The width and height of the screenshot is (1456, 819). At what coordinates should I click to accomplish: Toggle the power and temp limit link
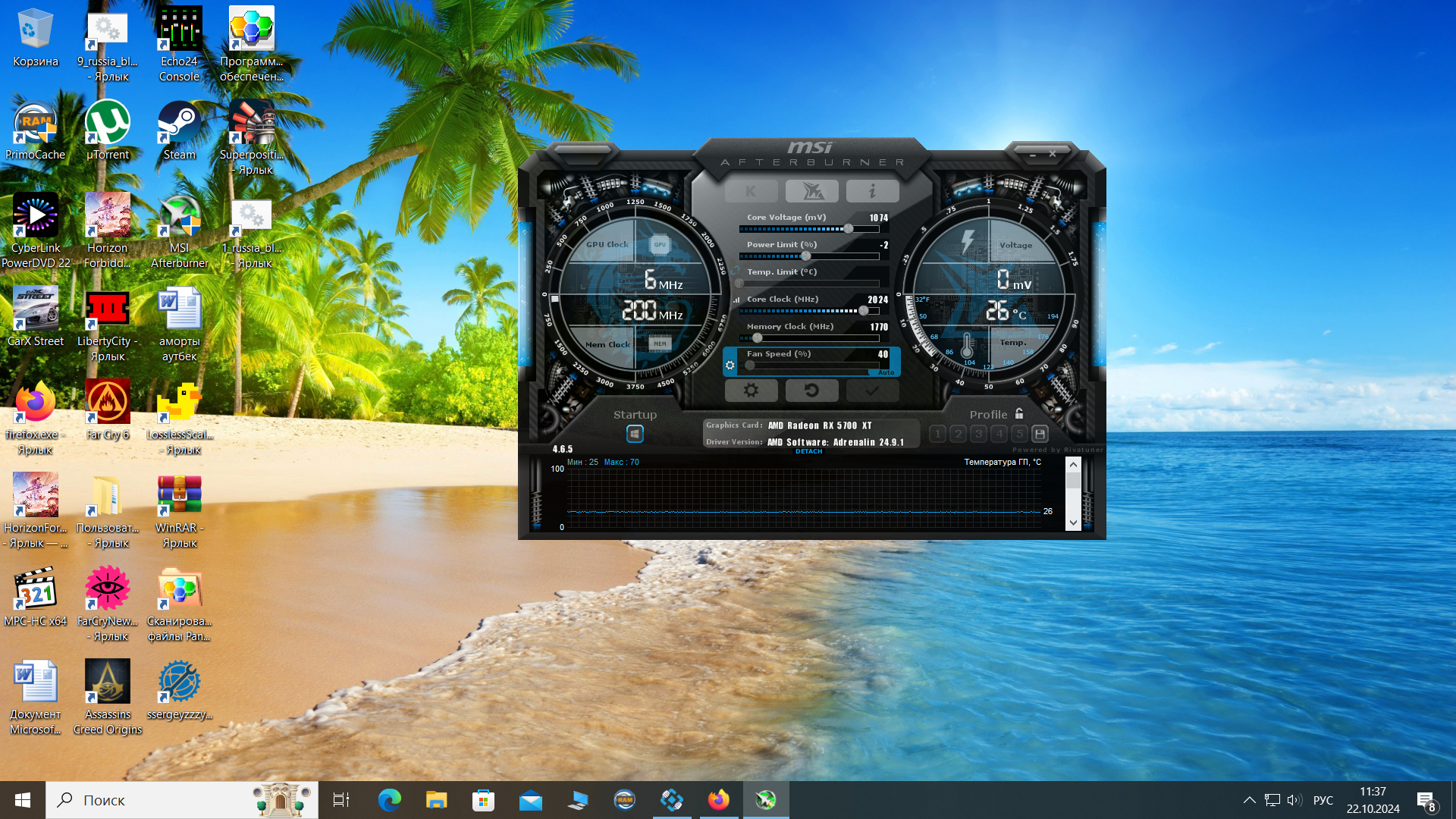click(x=736, y=270)
